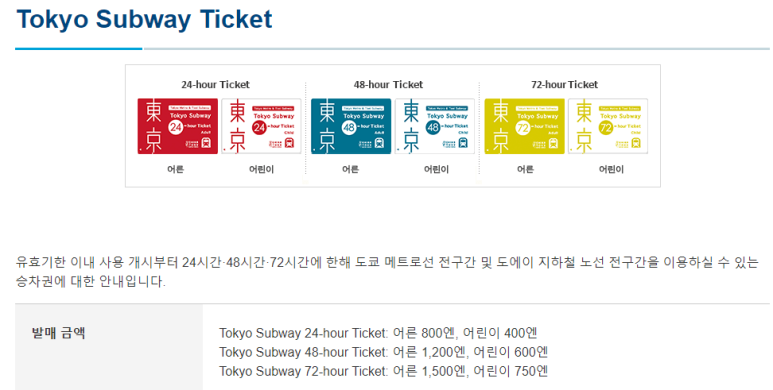The image size is (773, 390).
Task: Click the 72-hour Ticket column label
Action: pyautogui.click(x=564, y=84)
